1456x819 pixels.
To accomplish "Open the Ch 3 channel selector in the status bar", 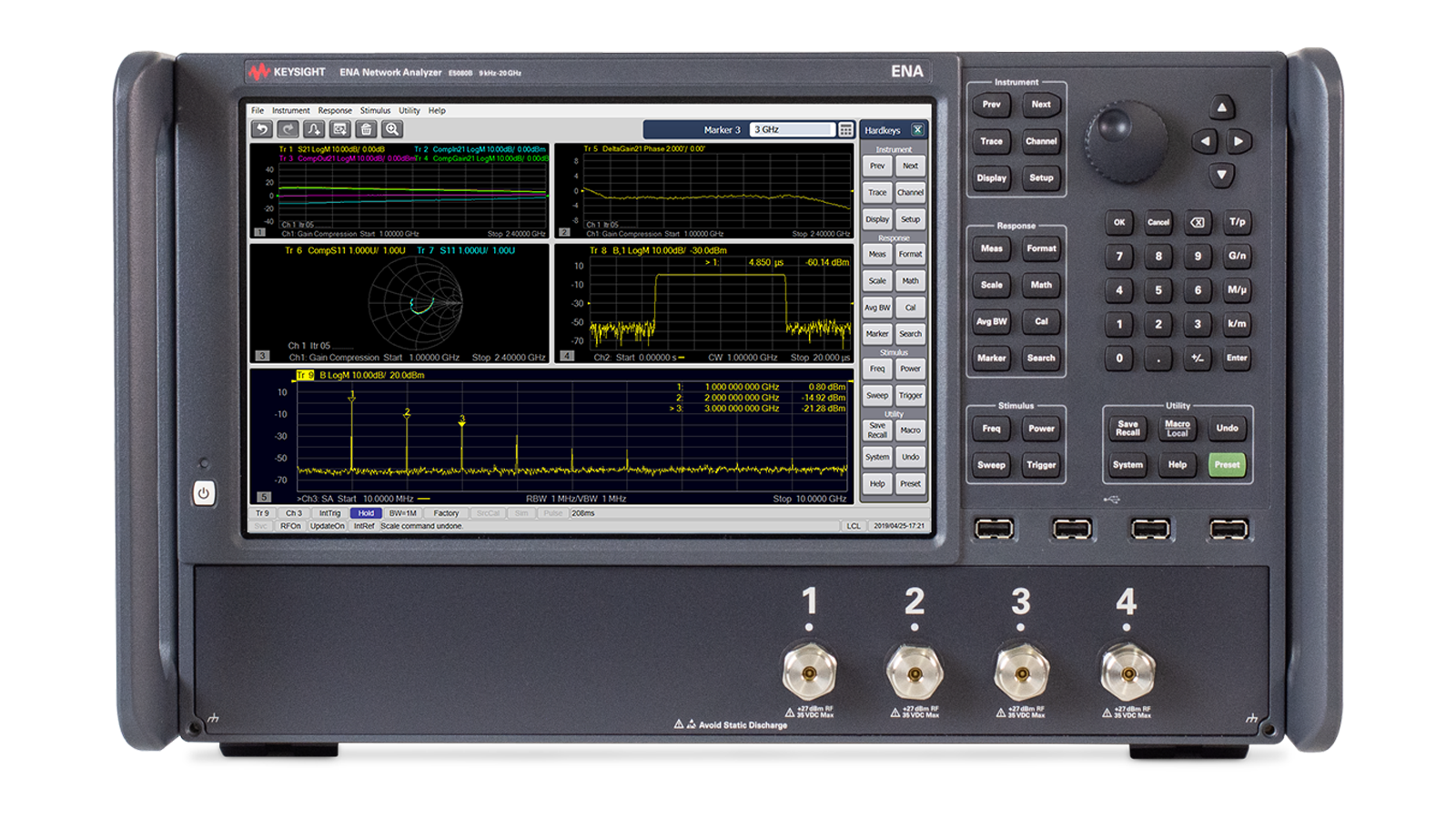I will click(x=294, y=513).
